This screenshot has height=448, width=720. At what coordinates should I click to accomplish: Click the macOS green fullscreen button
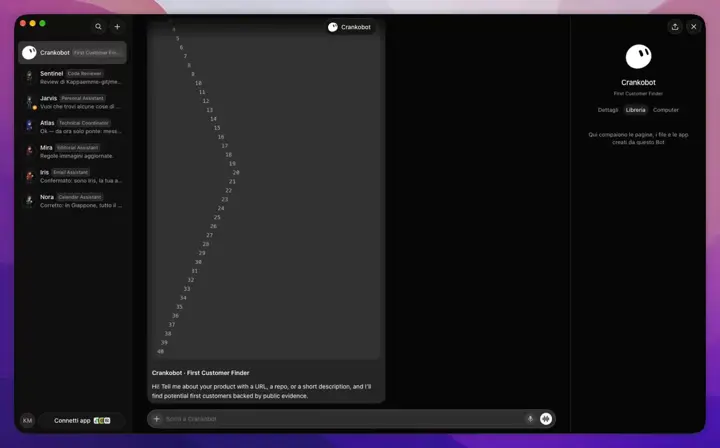(42, 23)
